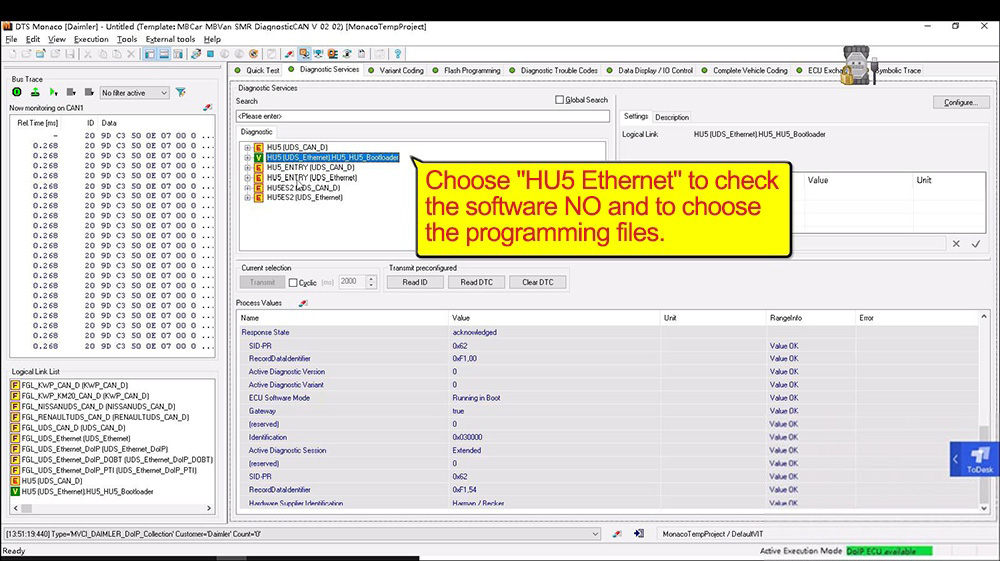Click the connect/plug icon in main toolbar
This screenshot has height=561, width=1000.
click(196, 54)
